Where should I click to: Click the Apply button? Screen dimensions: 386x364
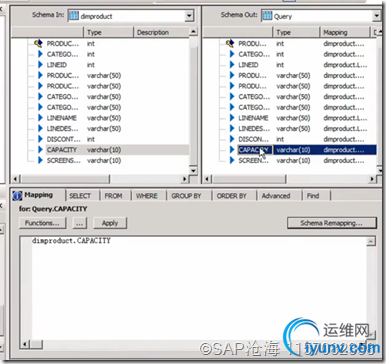(110, 223)
